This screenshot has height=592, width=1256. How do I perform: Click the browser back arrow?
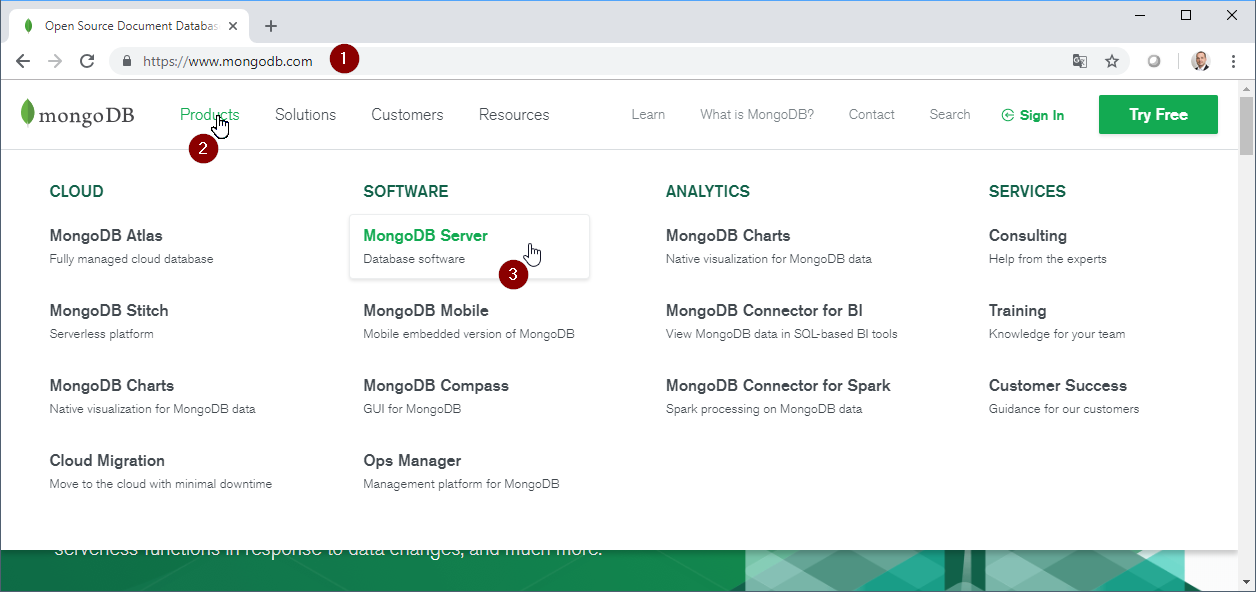[x=23, y=61]
